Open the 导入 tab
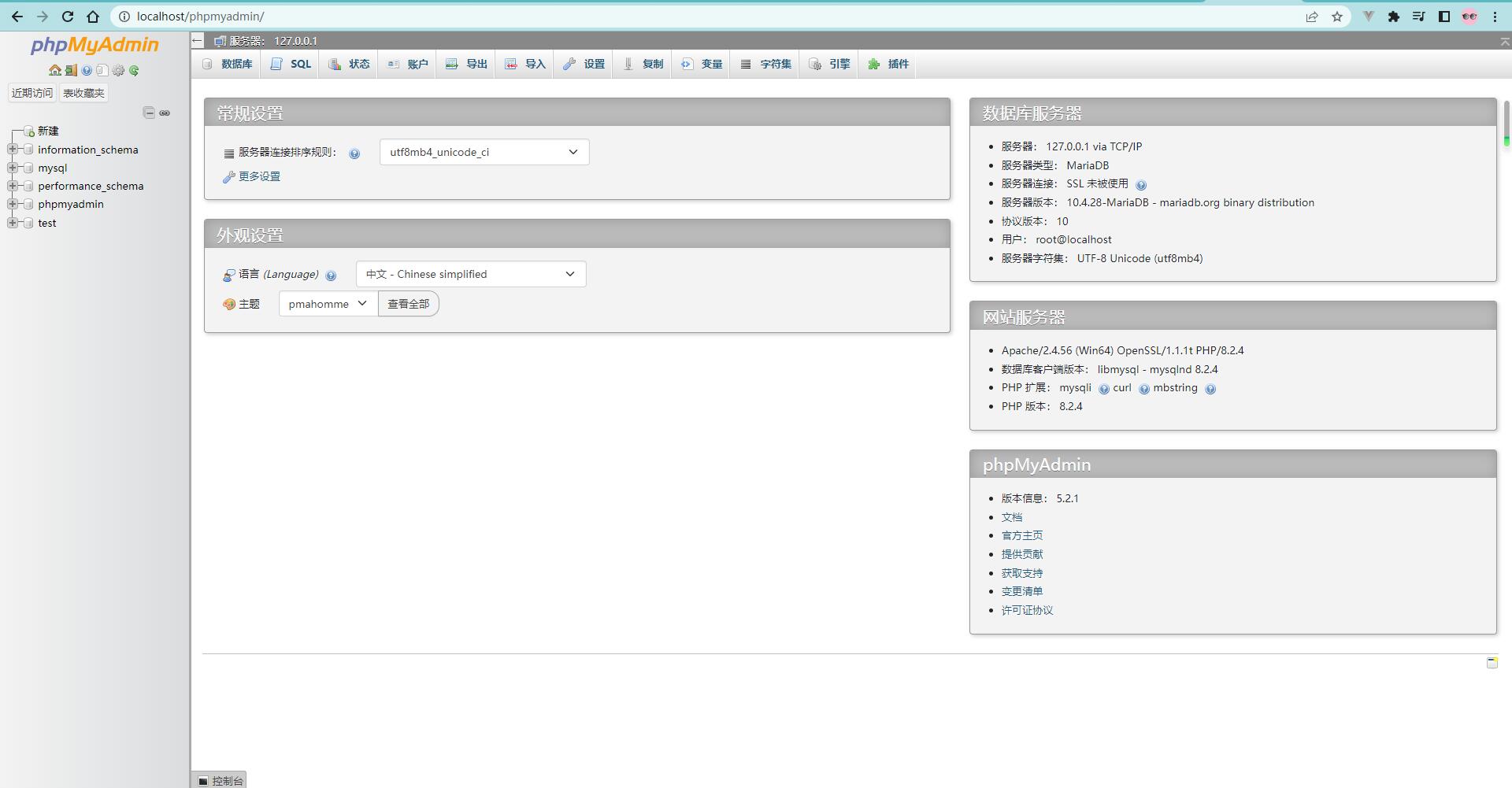 [x=524, y=65]
